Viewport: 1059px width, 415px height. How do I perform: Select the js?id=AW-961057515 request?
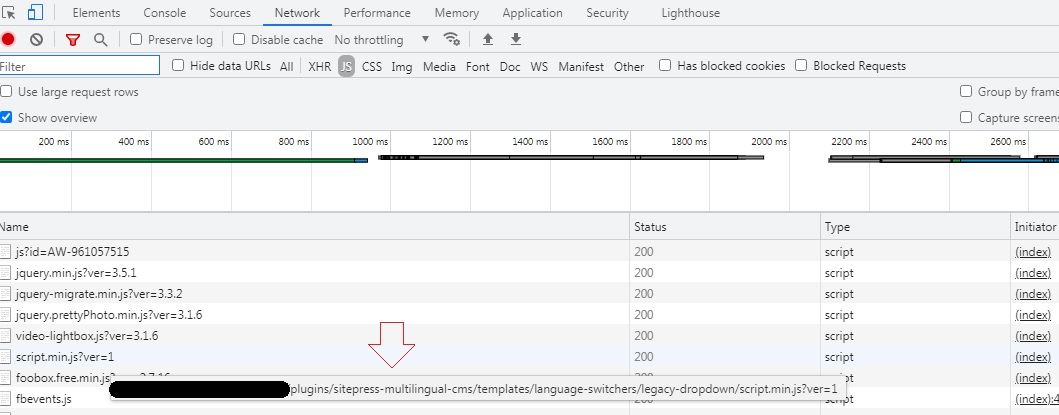click(72, 252)
